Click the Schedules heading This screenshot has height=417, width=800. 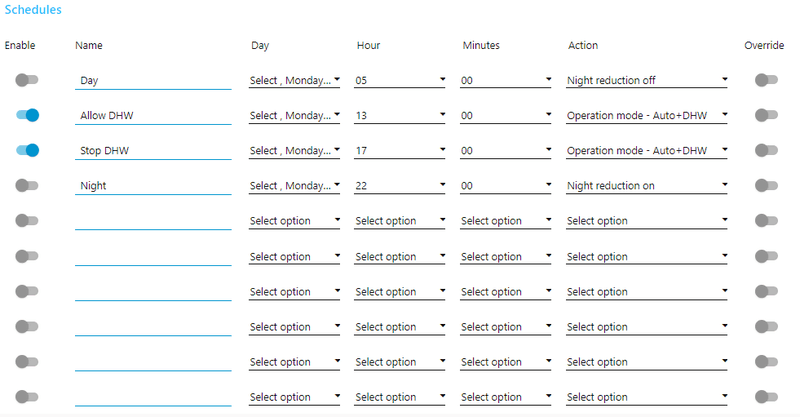coord(33,10)
